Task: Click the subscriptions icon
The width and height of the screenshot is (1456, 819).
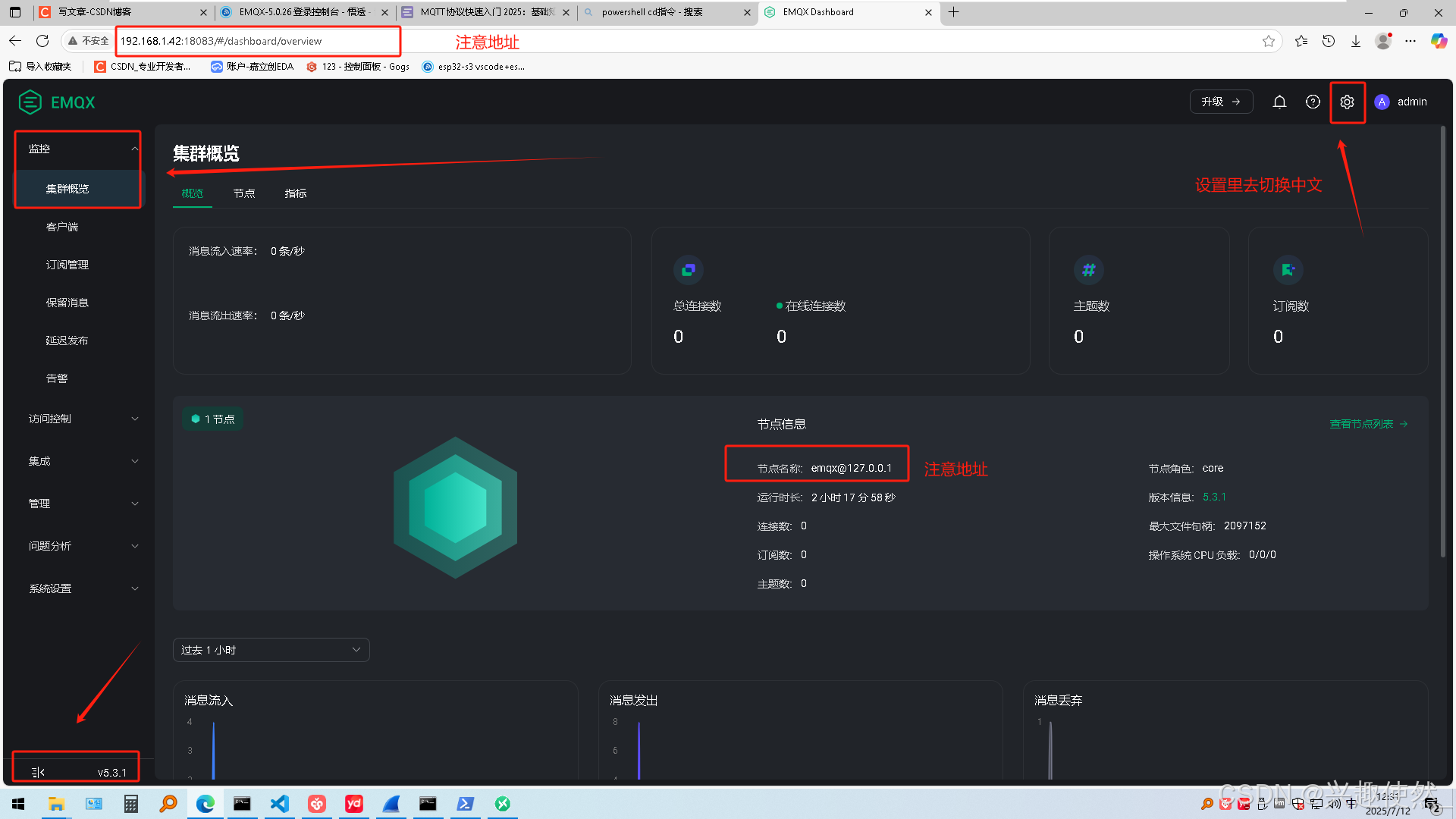Action: [x=1288, y=270]
